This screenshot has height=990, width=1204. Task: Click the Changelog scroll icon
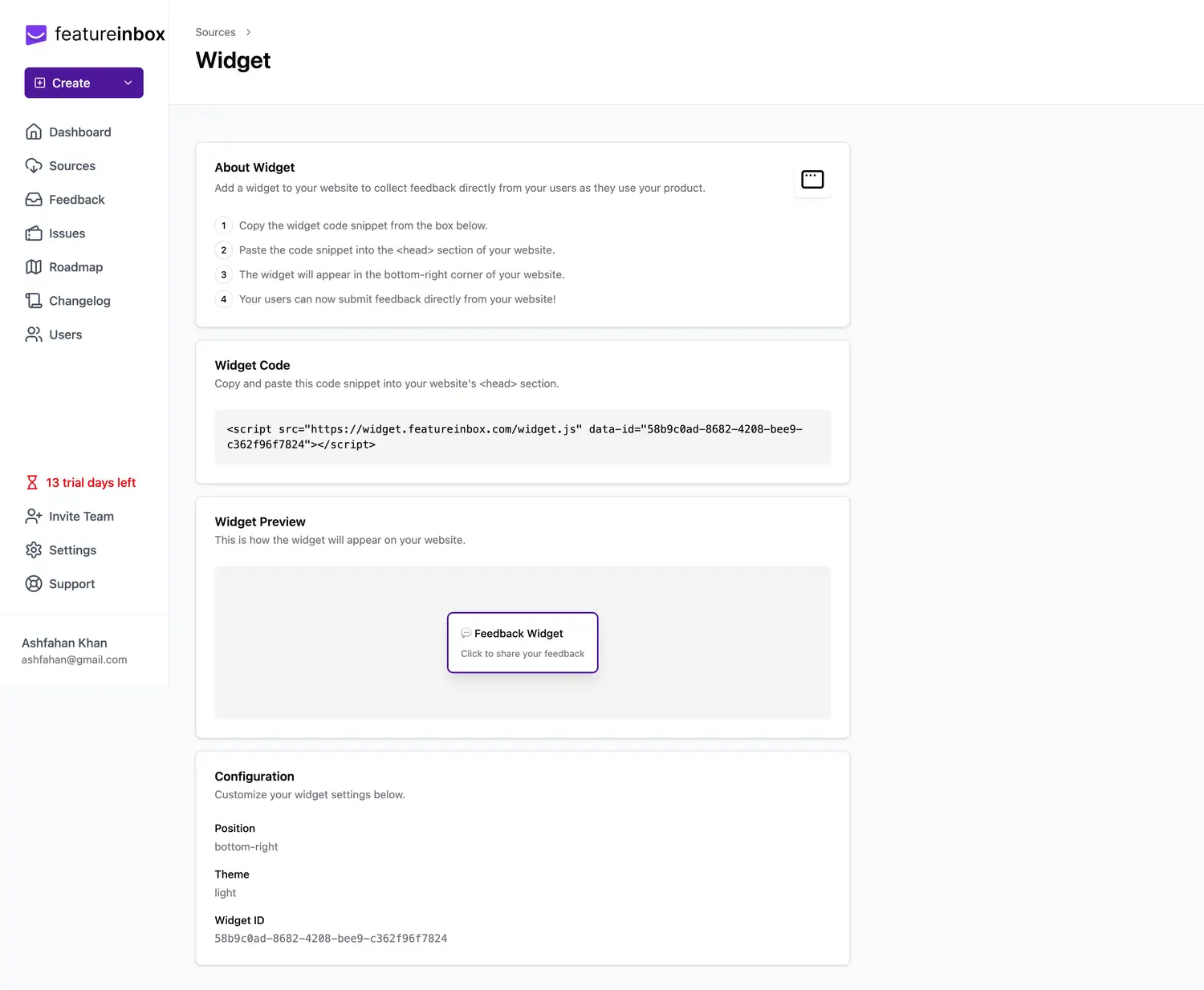coord(34,301)
